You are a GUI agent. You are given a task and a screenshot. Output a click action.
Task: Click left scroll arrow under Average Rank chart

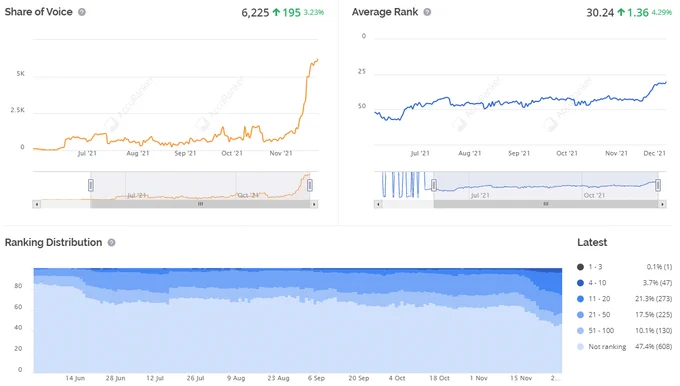pos(378,204)
